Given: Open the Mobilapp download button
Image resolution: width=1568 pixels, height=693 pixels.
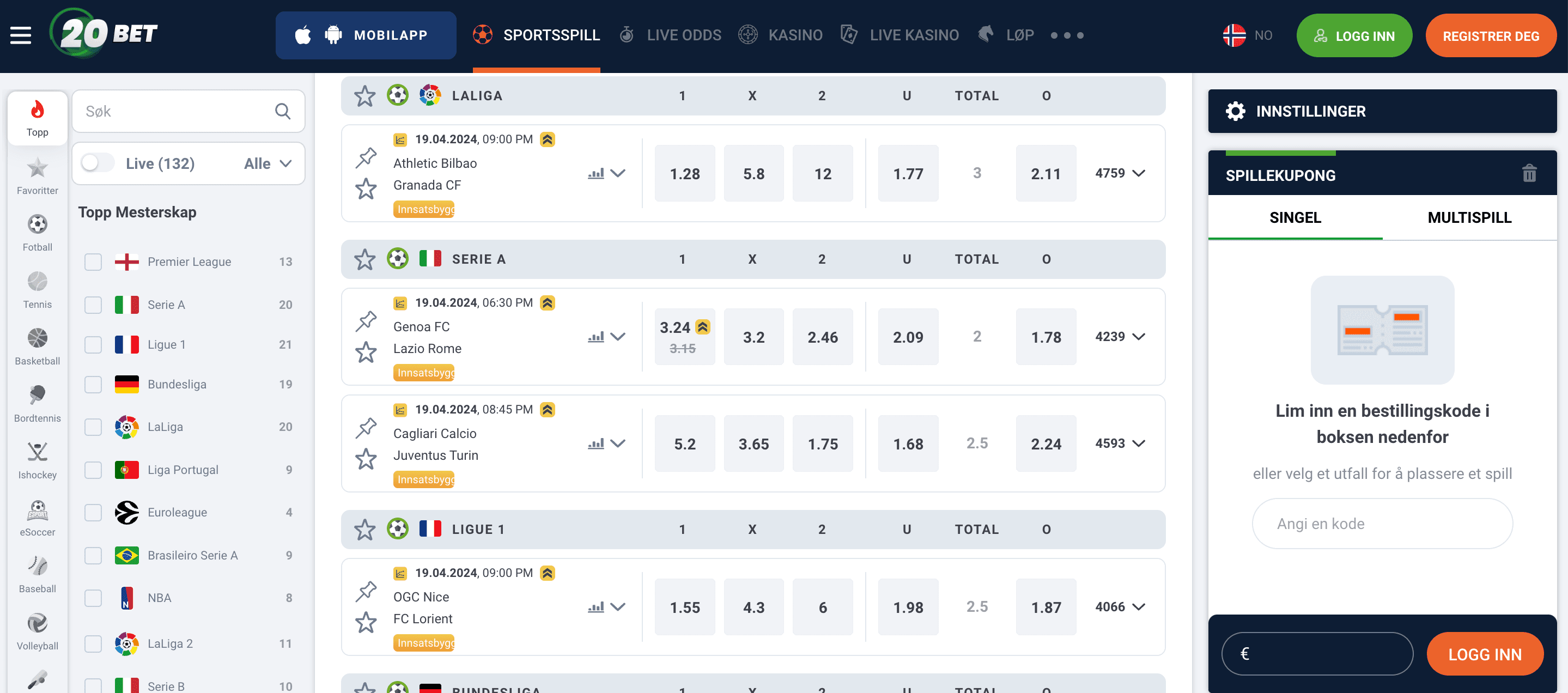Looking at the screenshot, I should tap(366, 35).
